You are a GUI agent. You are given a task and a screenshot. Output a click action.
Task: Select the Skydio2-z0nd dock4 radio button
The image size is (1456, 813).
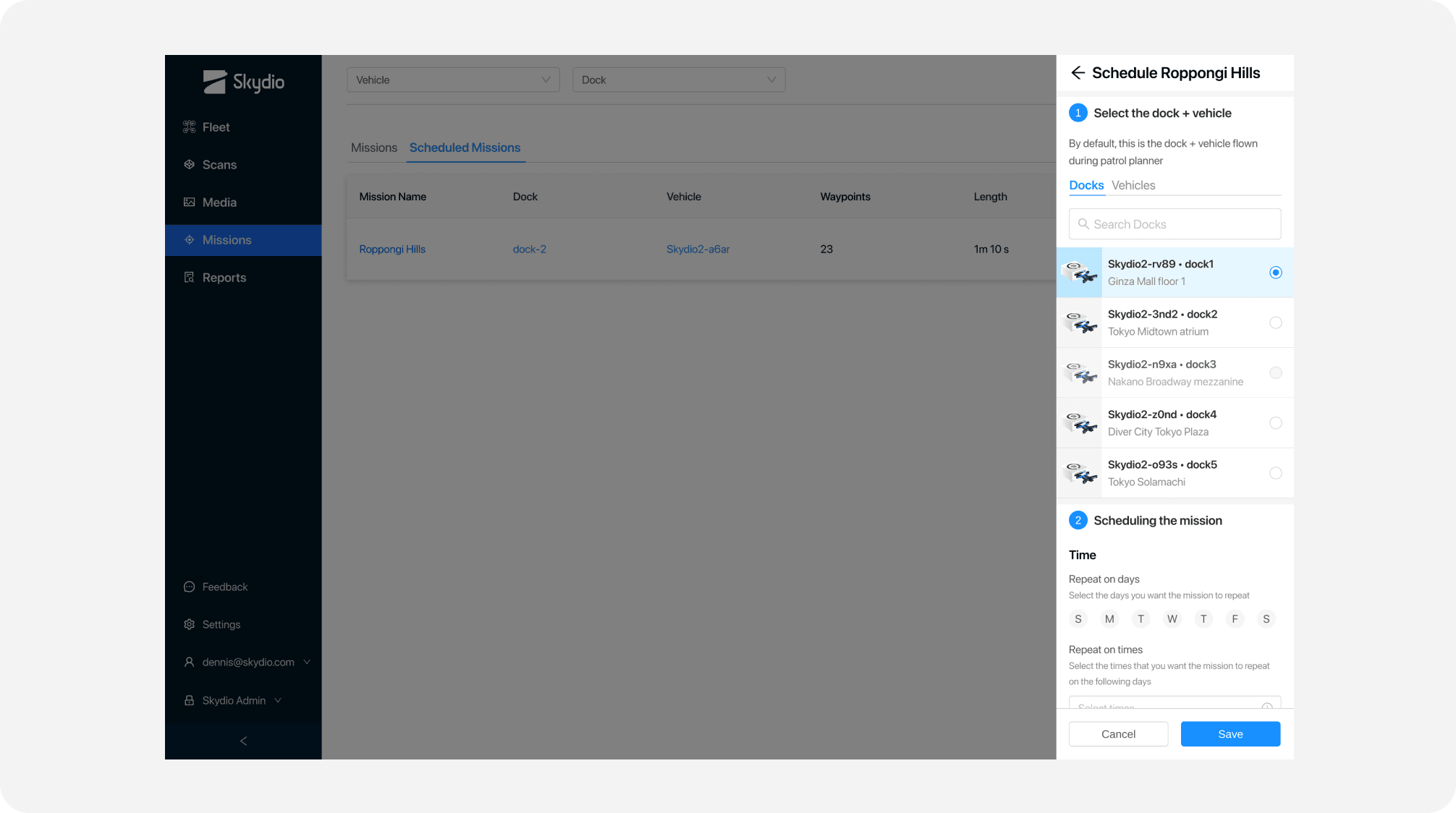pos(1276,422)
